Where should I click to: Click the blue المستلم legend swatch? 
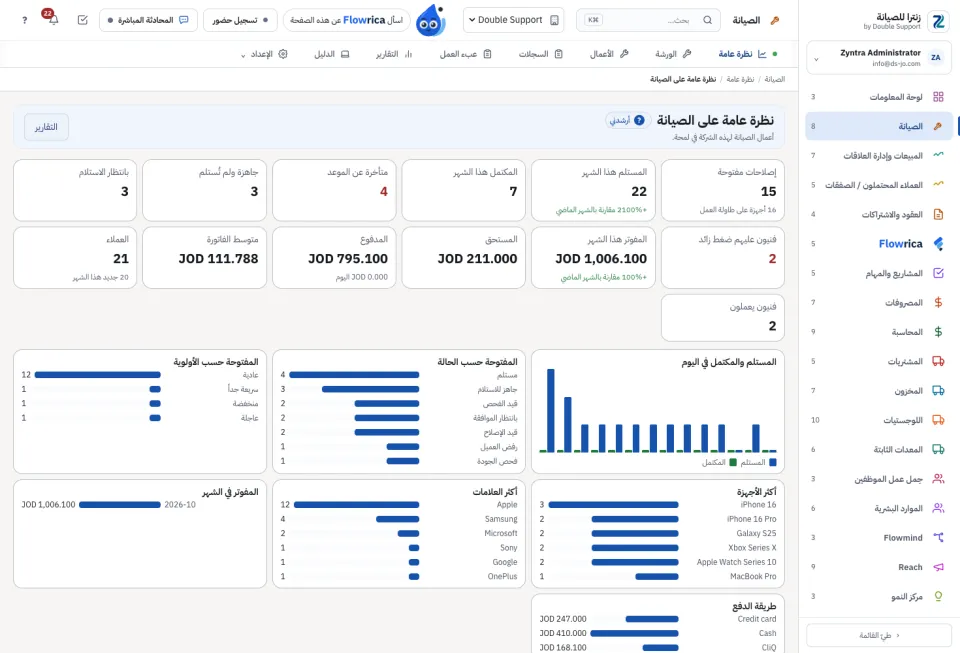click(773, 463)
